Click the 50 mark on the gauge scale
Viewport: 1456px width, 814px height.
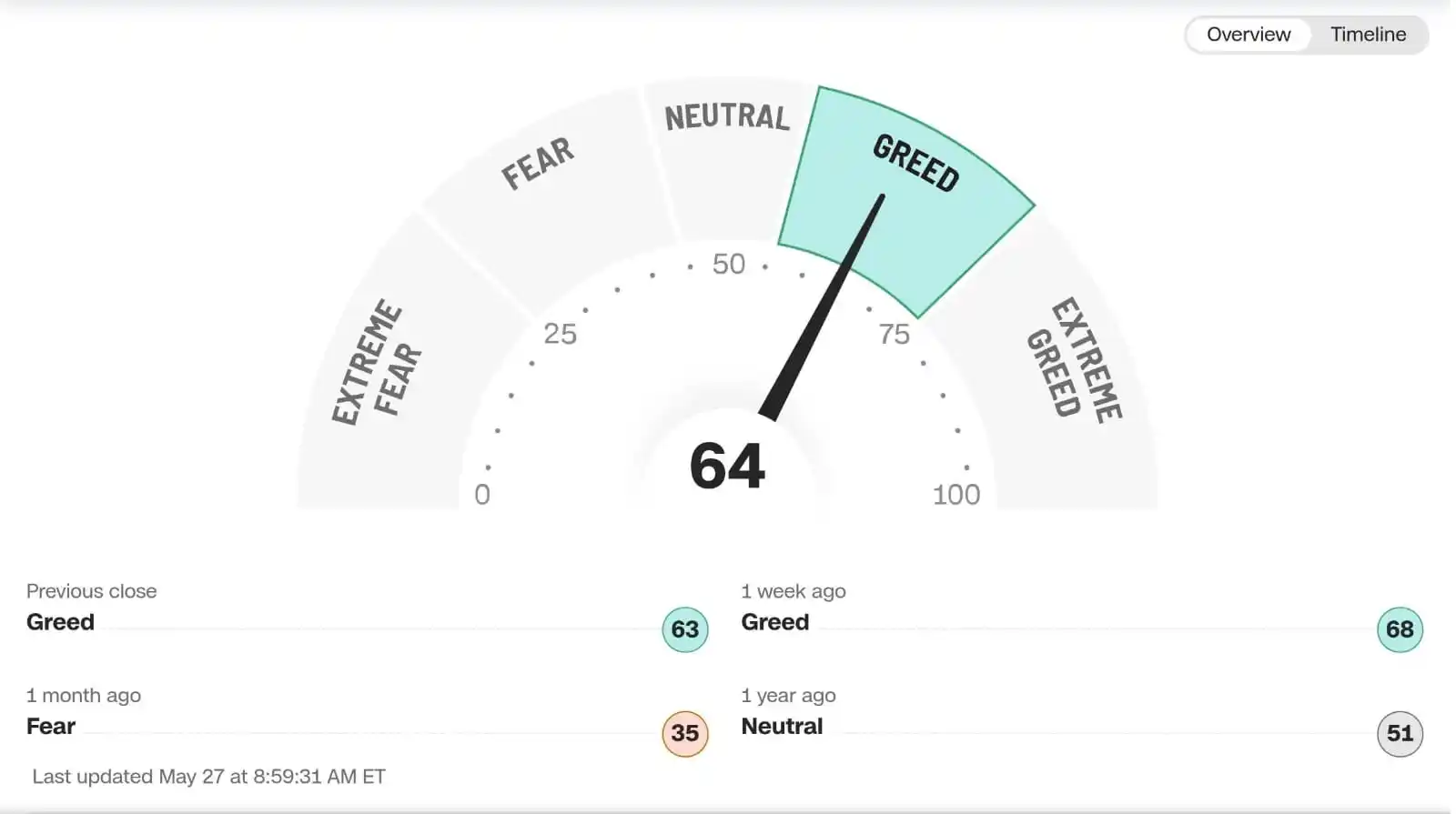(x=728, y=264)
